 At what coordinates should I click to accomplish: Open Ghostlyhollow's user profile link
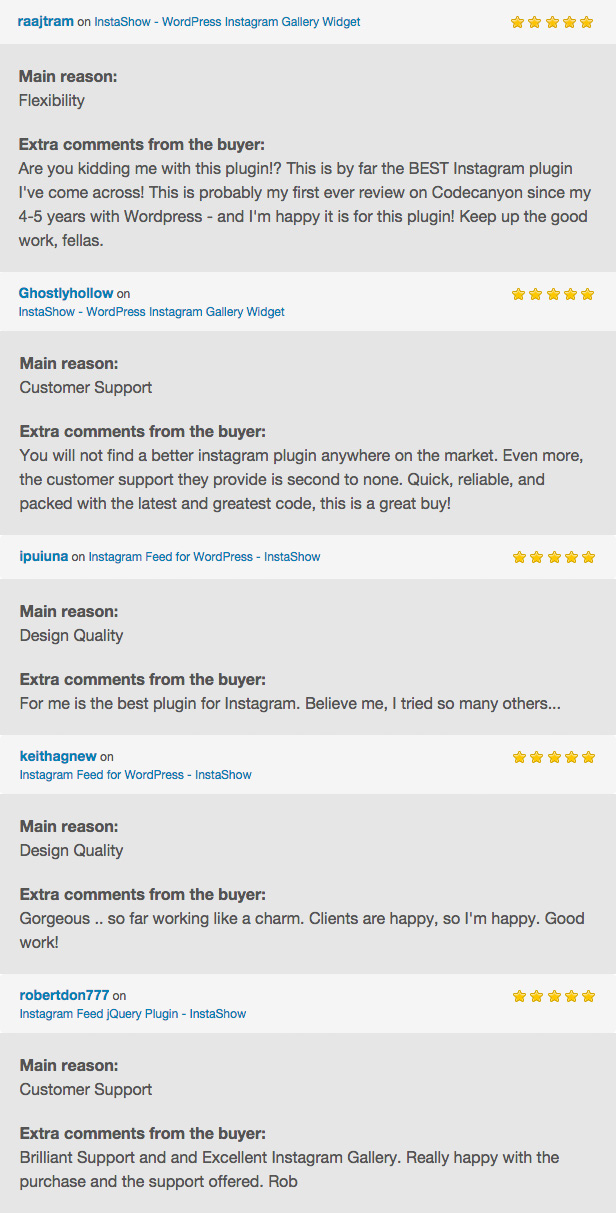click(x=66, y=293)
